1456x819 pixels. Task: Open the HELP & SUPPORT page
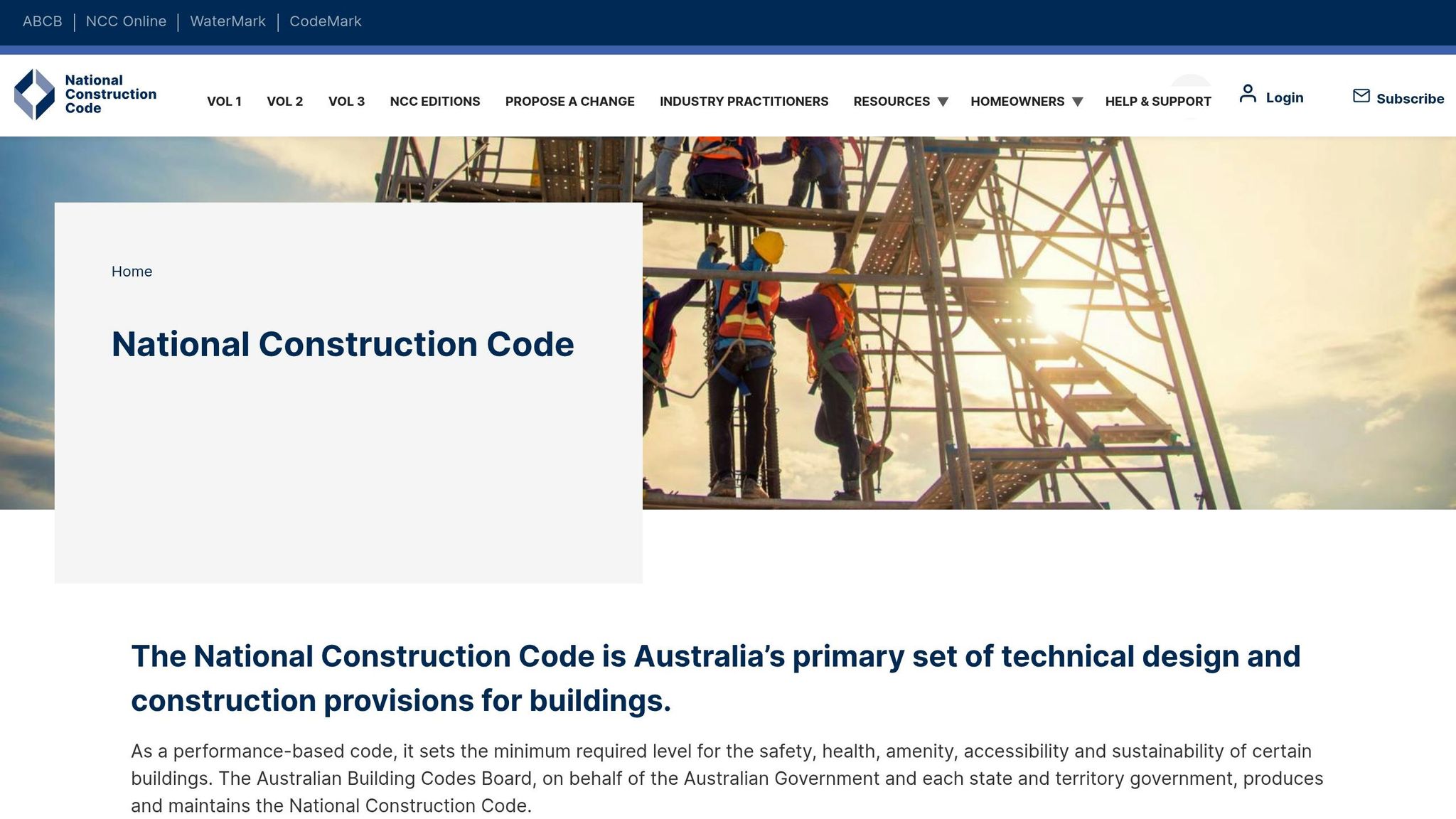1157,102
